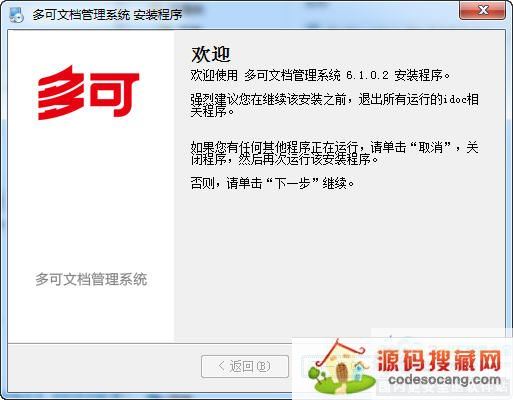Click the window title 多可文档管理系统 安装程序
The height and width of the screenshot is (400, 513).
pos(107,15)
